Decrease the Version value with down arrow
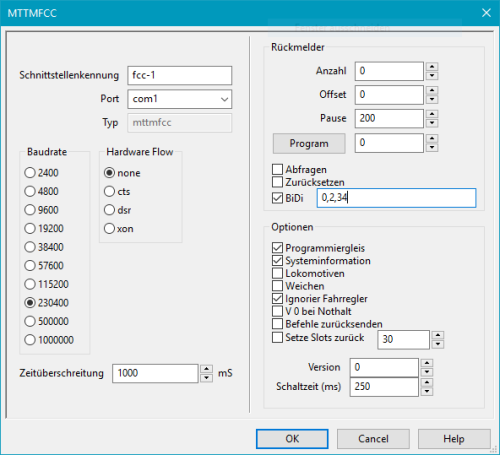 coord(427,372)
